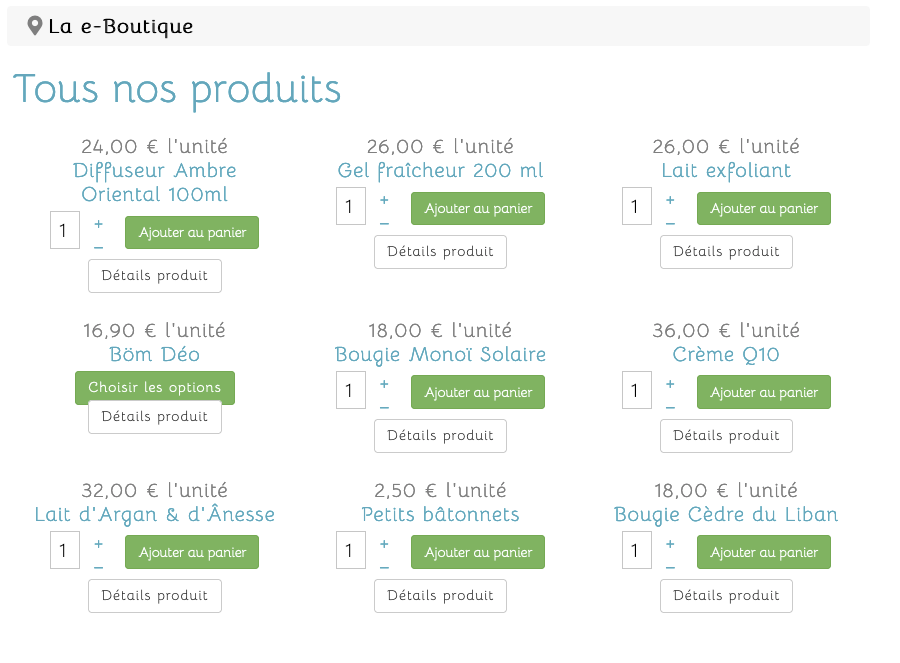The image size is (900, 663).
Task: Open the Lait exfoliant product link
Action: pos(726,170)
